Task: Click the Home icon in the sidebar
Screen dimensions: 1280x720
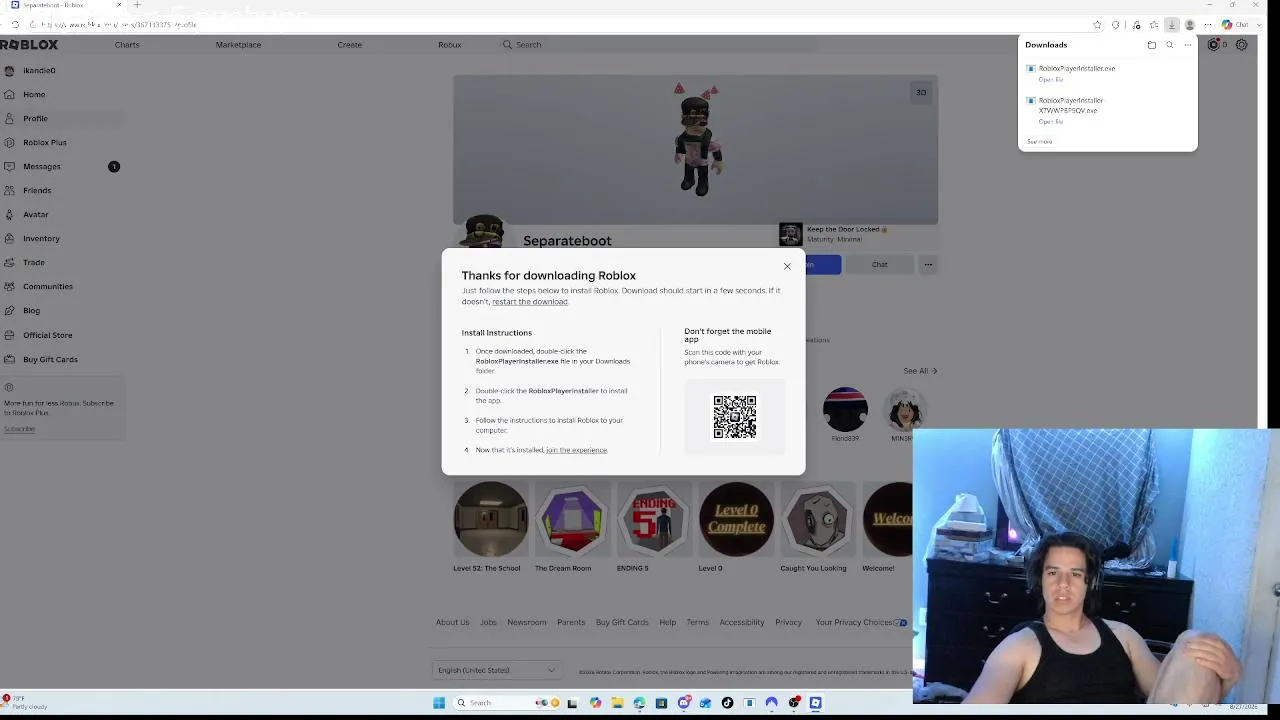Action: point(9,95)
